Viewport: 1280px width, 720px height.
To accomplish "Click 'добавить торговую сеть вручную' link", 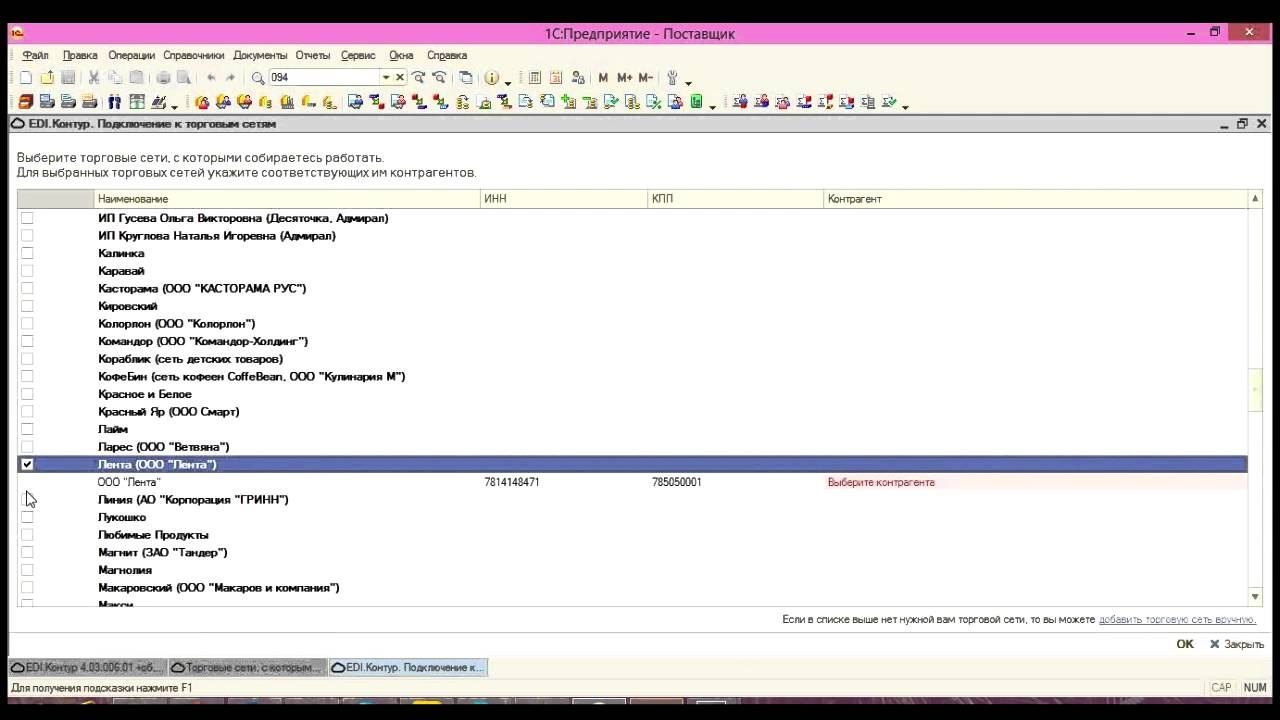I will [1176, 620].
